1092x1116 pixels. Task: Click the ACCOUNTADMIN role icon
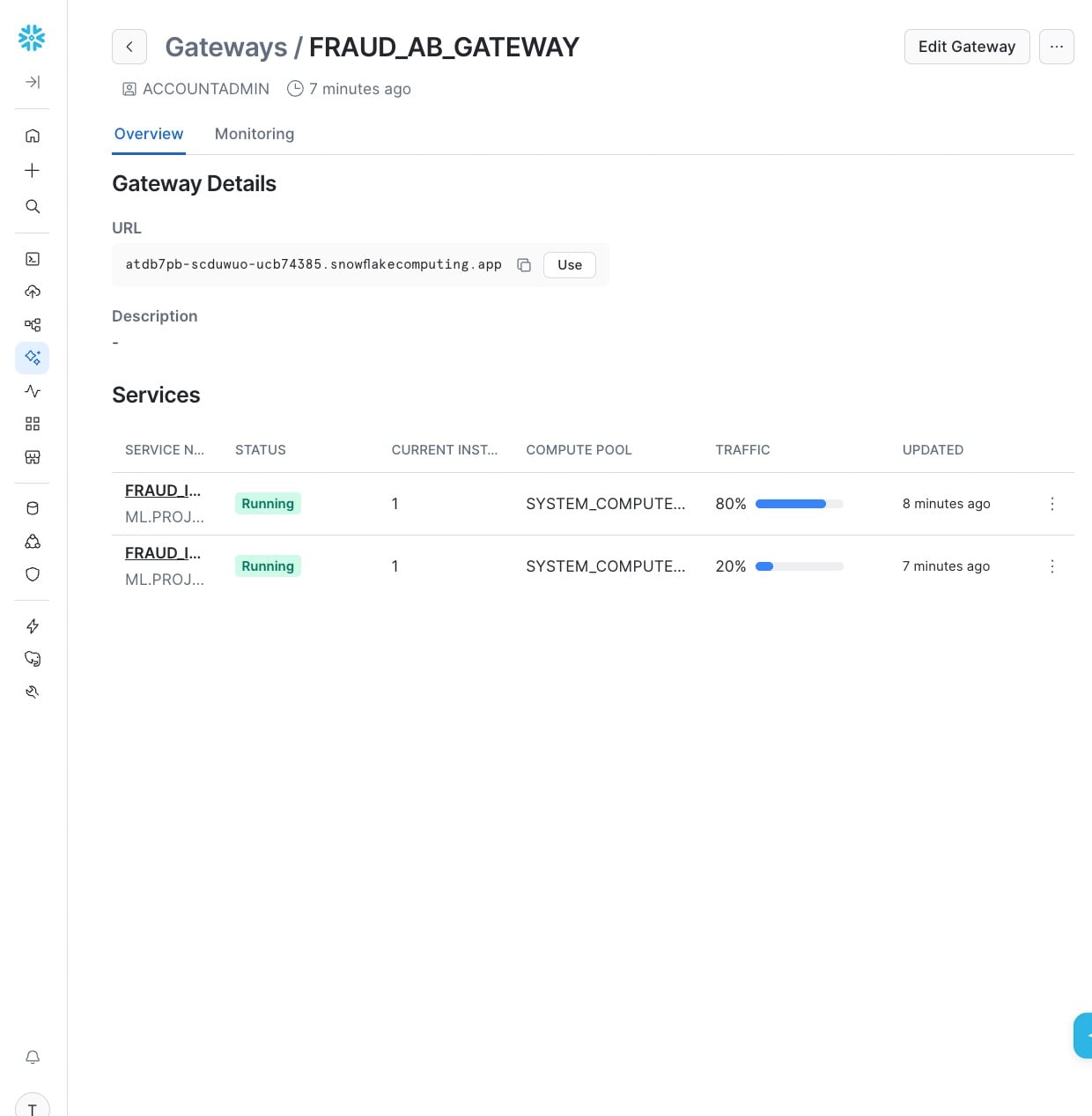(129, 89)
